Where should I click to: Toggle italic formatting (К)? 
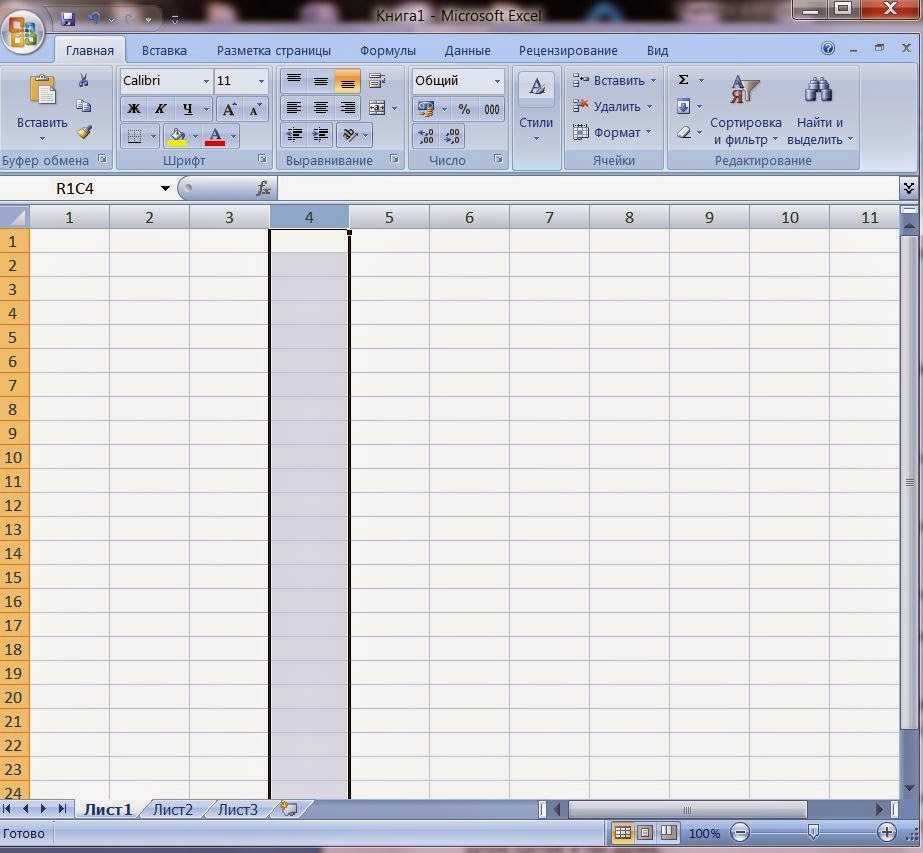(x=160, y=109)
